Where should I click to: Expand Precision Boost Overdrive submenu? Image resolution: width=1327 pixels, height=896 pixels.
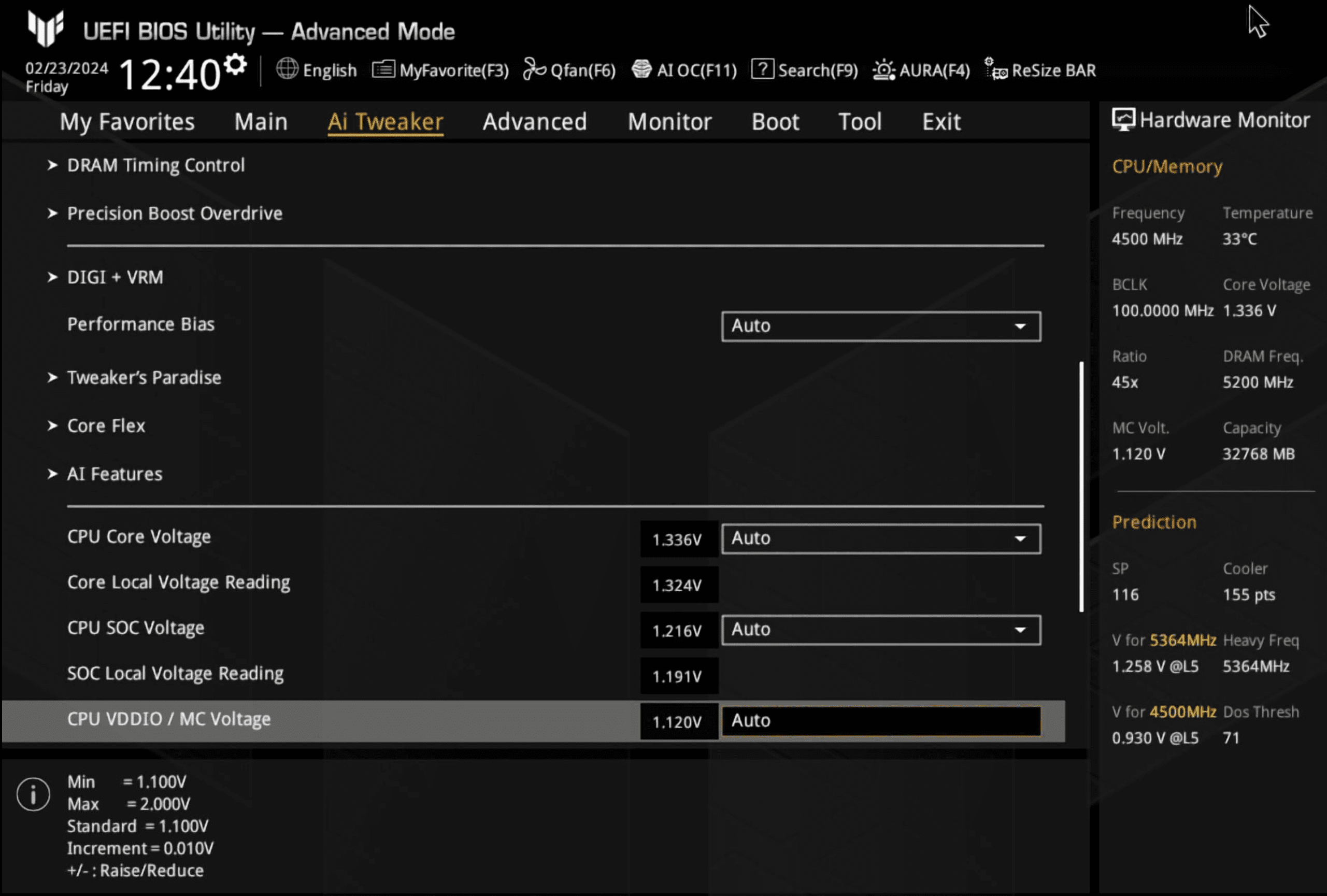tap(175, 213)
